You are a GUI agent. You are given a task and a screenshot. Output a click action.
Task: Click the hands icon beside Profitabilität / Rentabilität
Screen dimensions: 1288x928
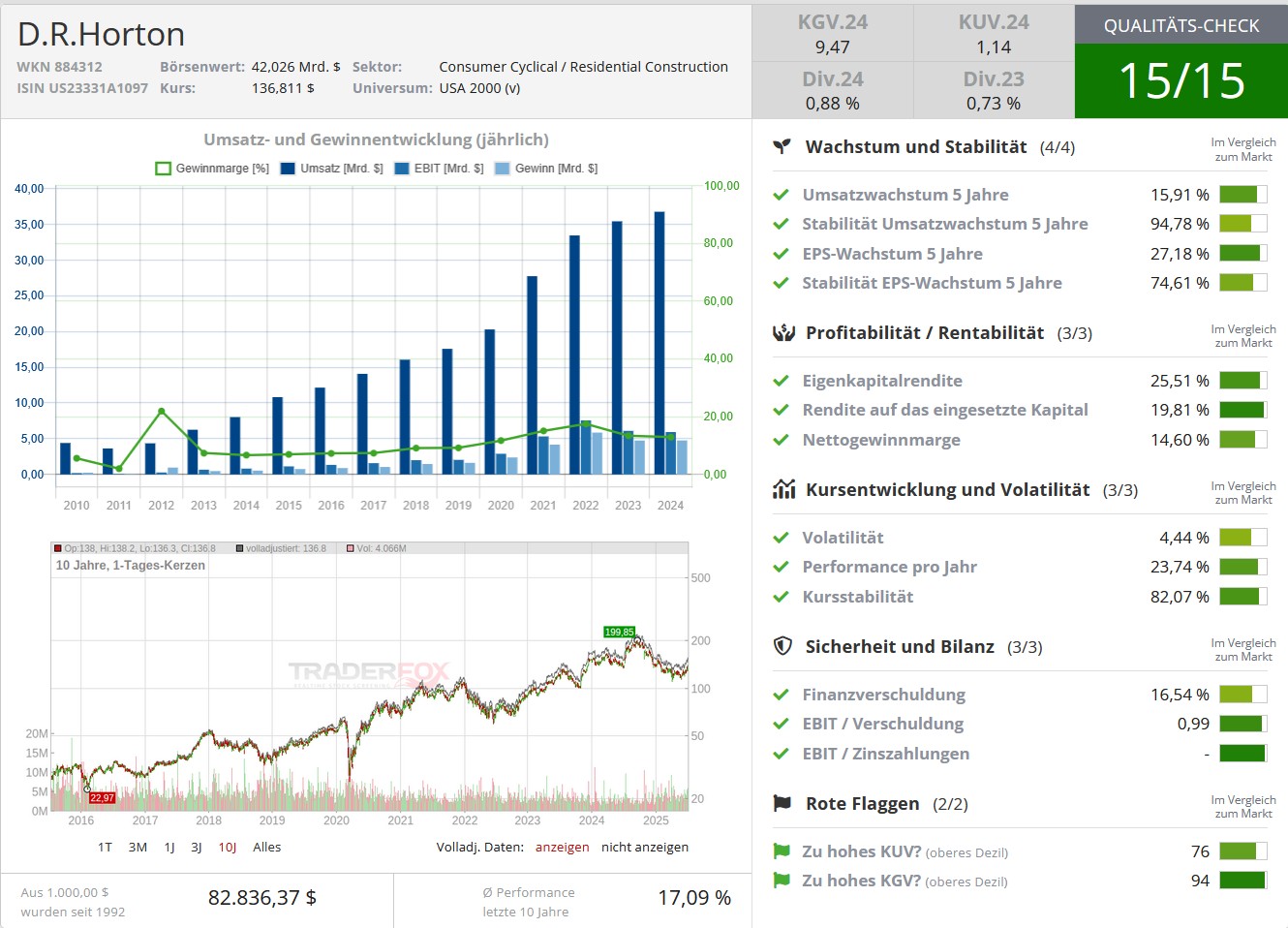pos(783,333)
